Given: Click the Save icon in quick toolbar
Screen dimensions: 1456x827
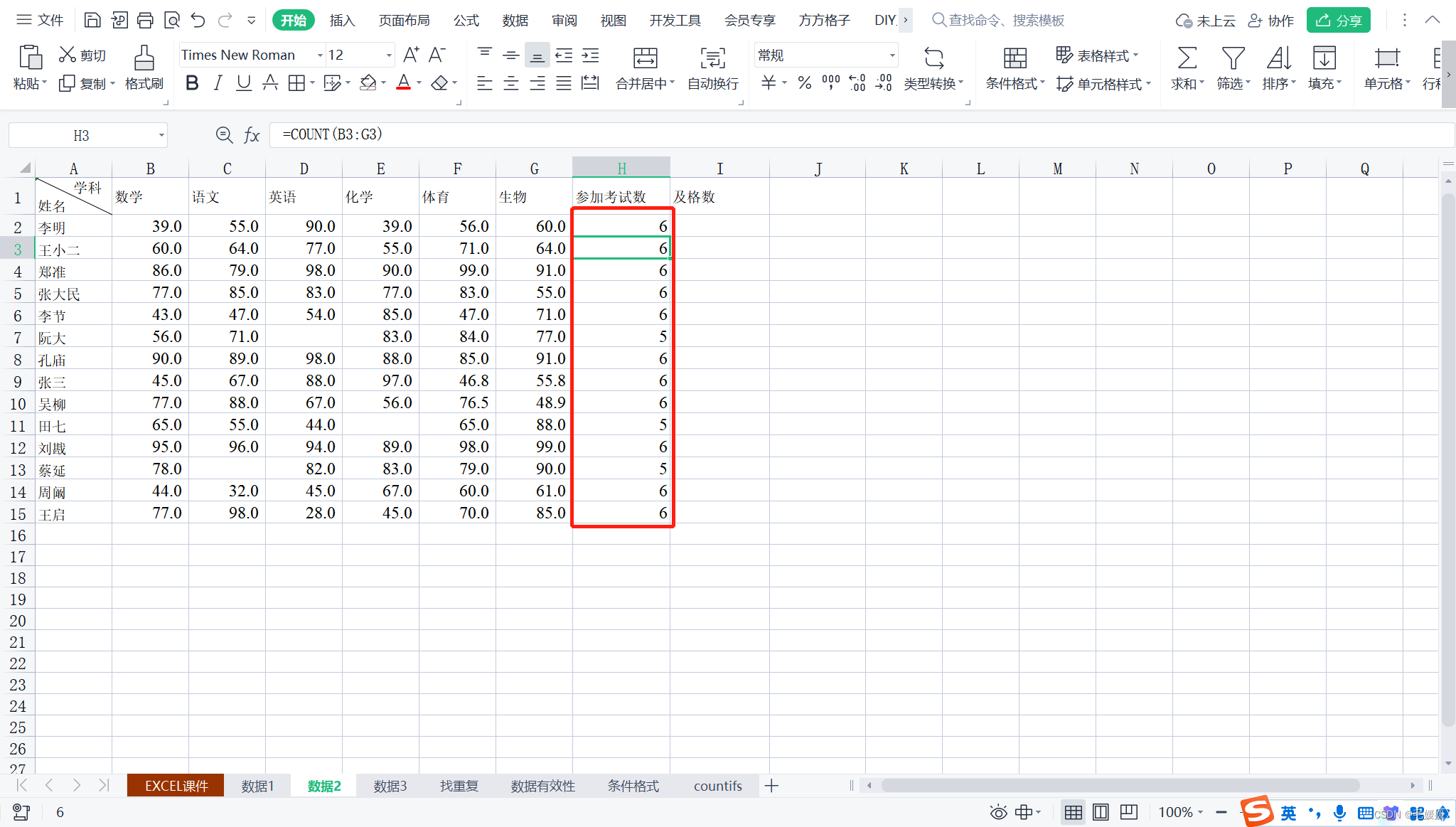Looking at the screenshot, I should coord(92,20).
